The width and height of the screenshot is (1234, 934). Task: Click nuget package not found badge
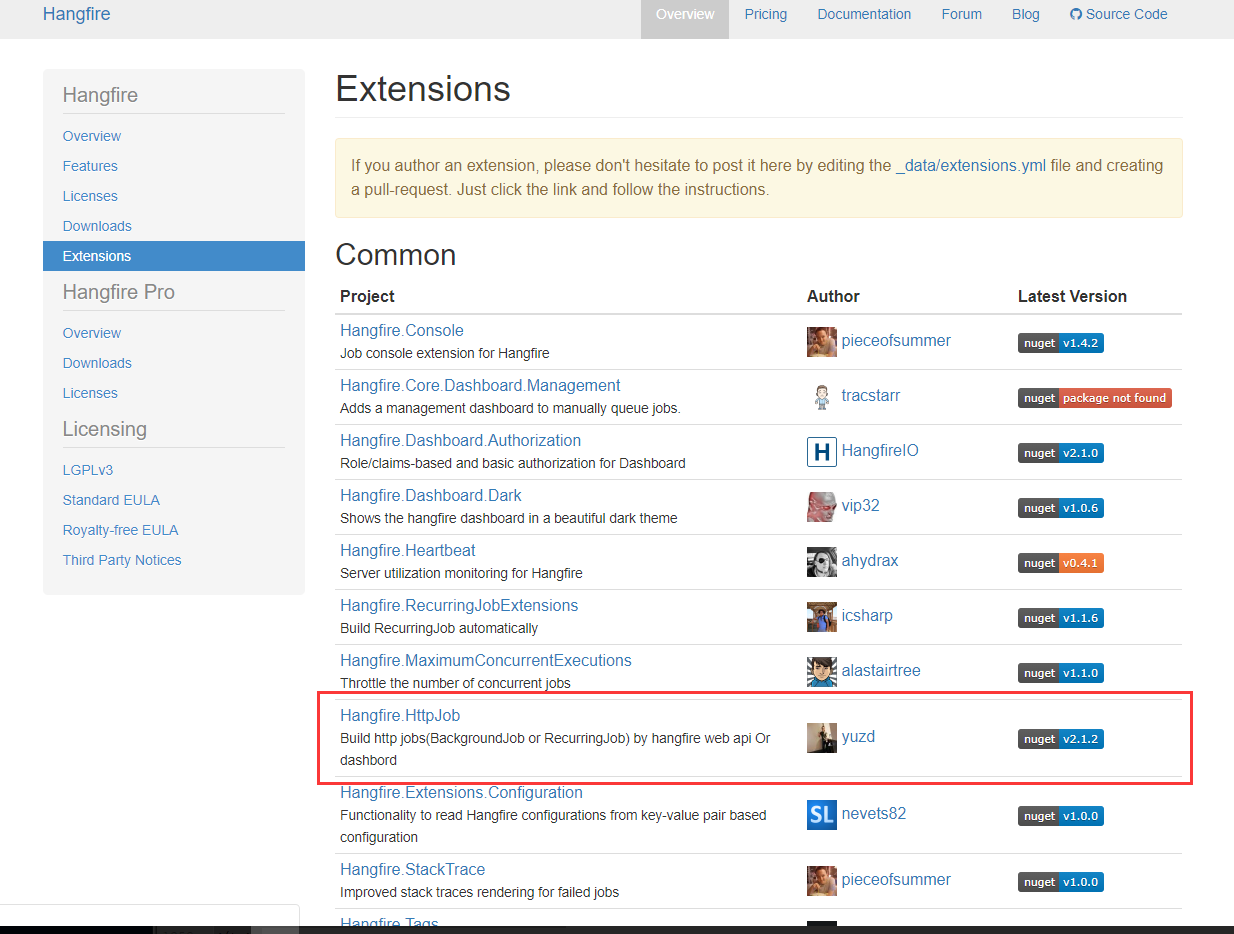click(x=1094, y=398)
